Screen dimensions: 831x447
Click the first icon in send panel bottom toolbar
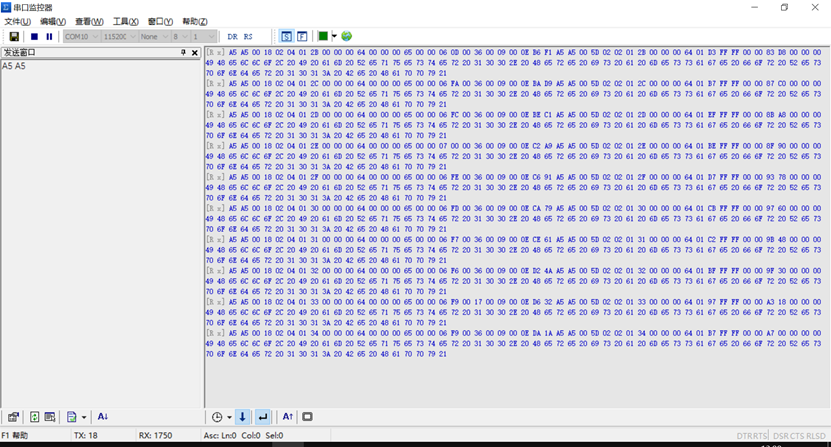click(x=13, y=417)
